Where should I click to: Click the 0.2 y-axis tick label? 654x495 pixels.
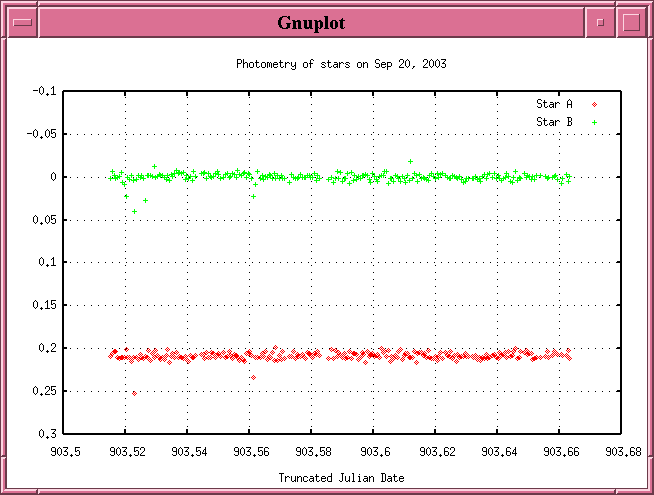pos(48,348)
